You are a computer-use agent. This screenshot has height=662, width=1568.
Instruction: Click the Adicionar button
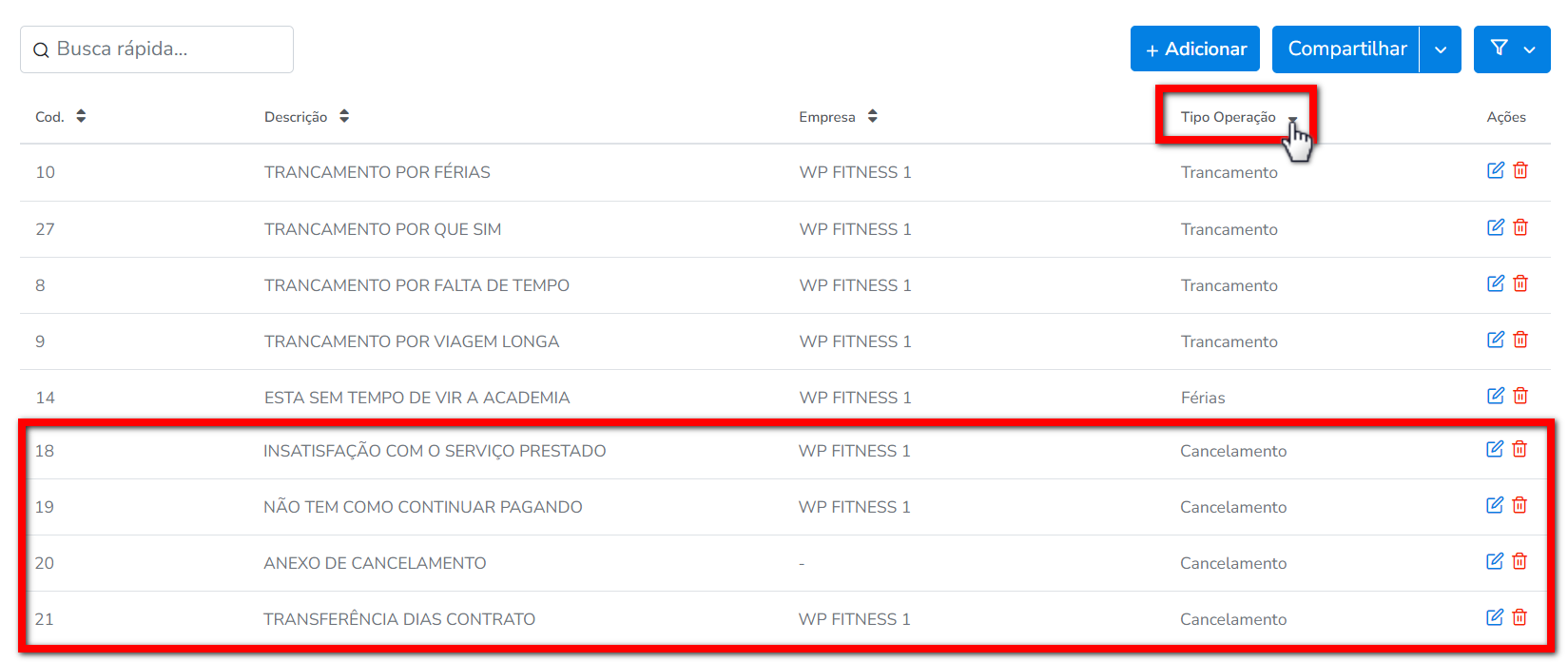click(x=1195, y=49)
